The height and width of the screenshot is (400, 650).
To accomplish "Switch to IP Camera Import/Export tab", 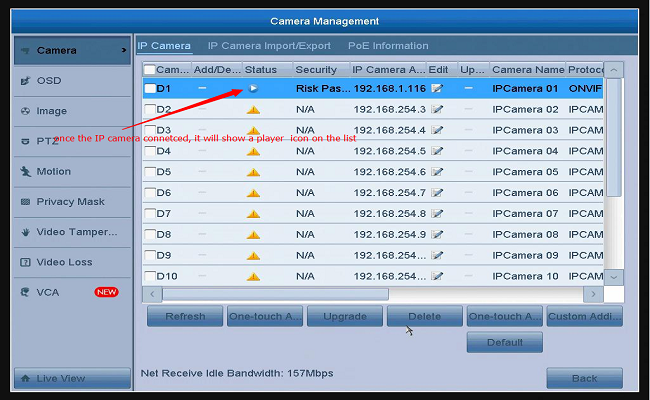I will click(269, 46).
